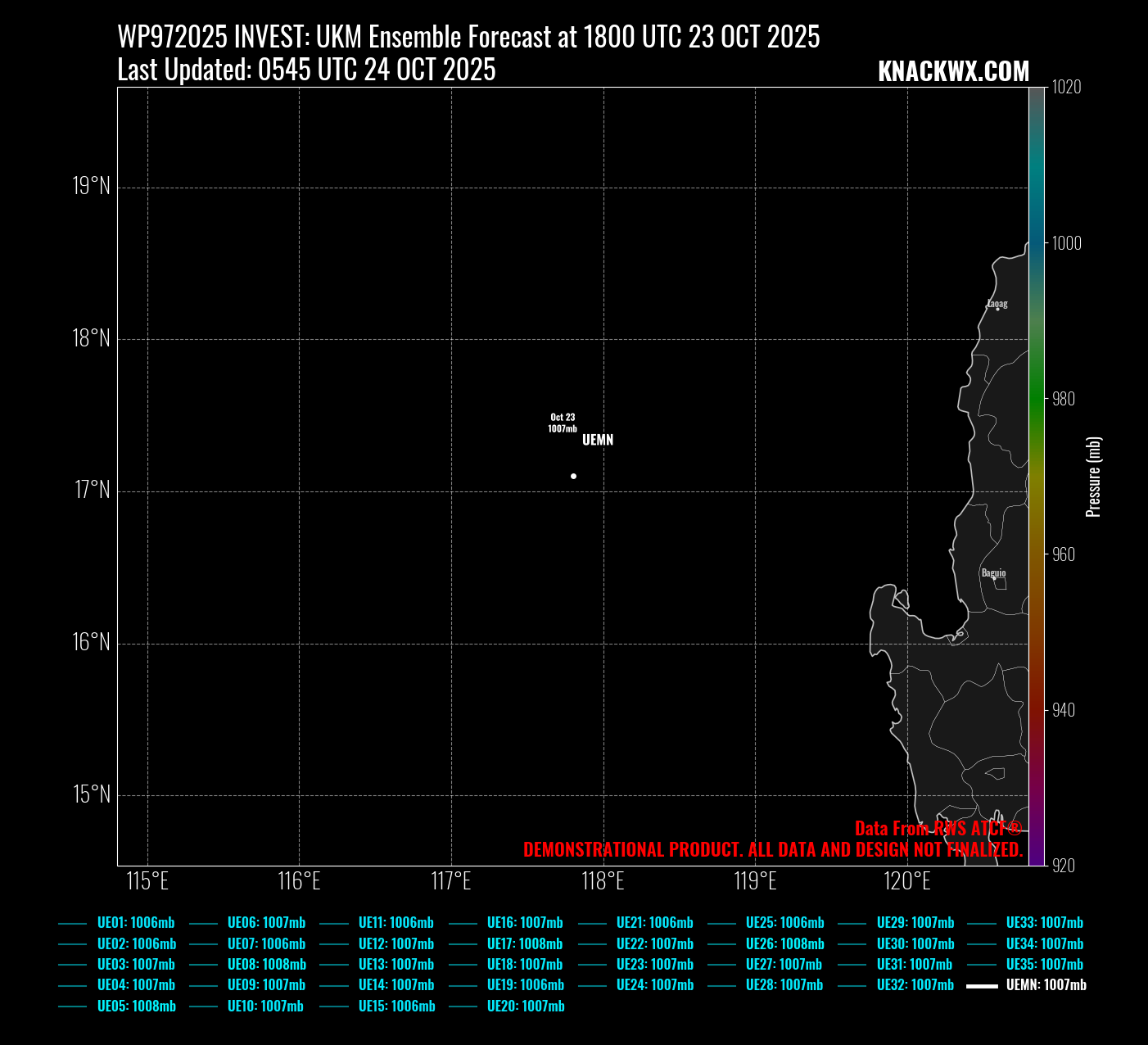Click the white UEMN forecast point on map
This screenshot has width=1148, height=1045.
pos(573,476)
